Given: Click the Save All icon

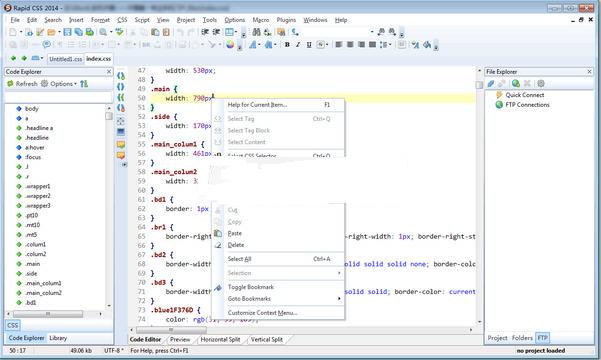Looking at the screenshot, I should (79, 33).
